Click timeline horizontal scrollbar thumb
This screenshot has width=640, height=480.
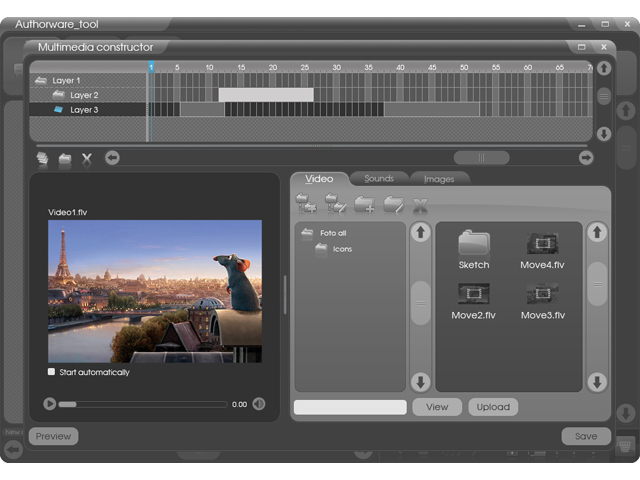click(482, 158)
